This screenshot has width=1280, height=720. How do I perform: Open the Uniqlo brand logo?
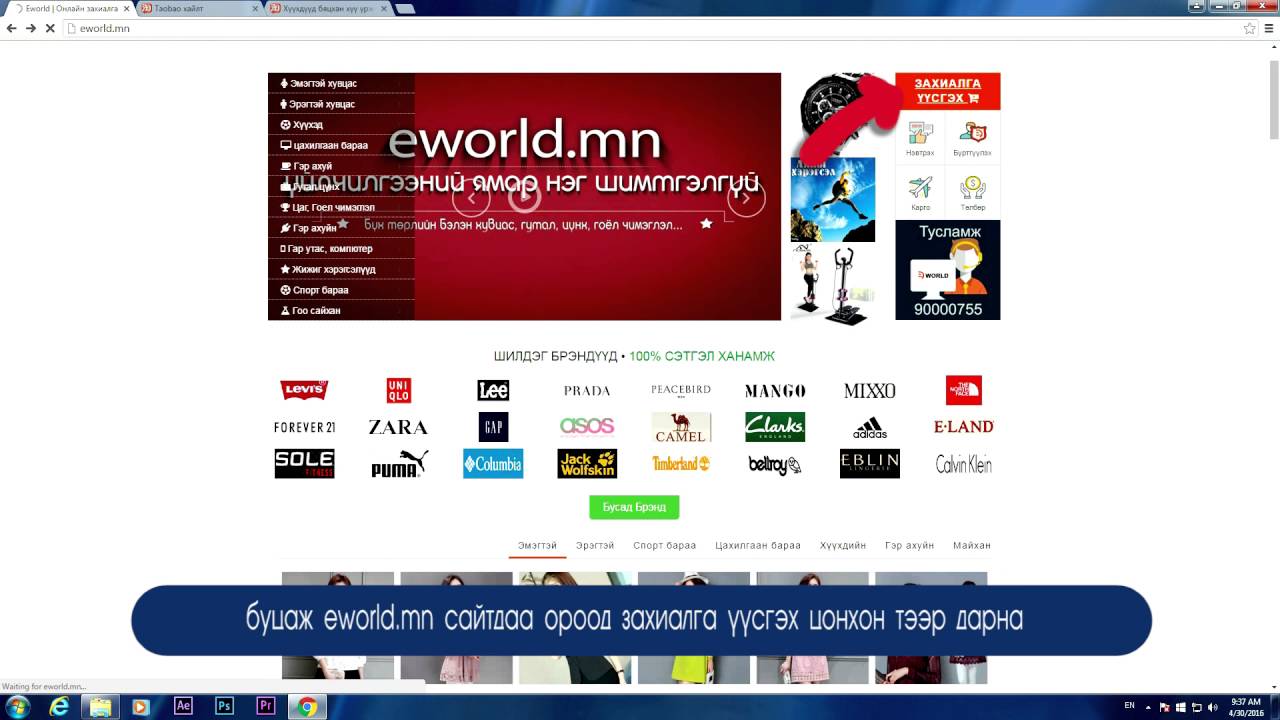[398, 390]
